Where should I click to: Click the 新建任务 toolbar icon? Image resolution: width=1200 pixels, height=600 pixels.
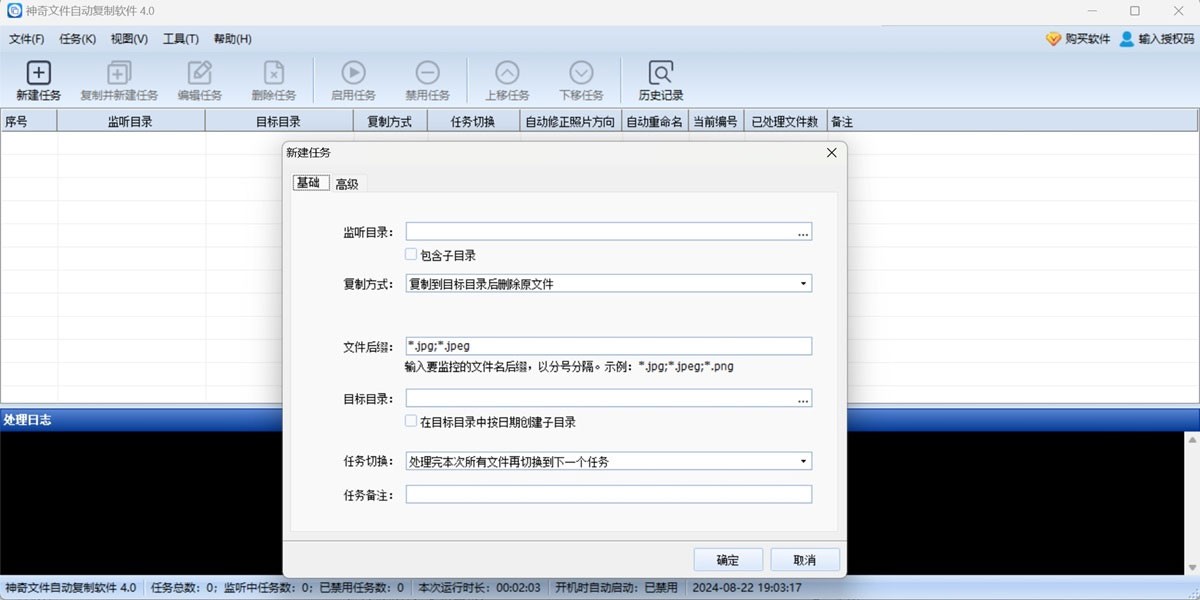point(38,73)
